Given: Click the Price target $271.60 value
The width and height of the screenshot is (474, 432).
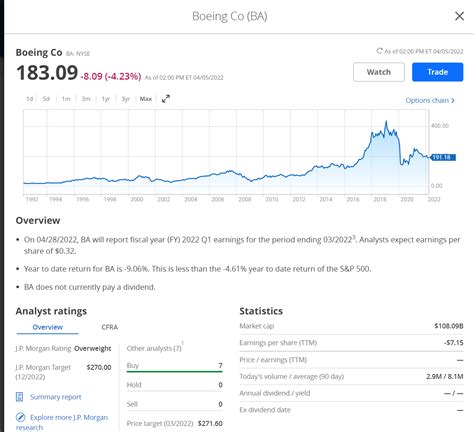Looking at the screenshot, I should 210,423.
